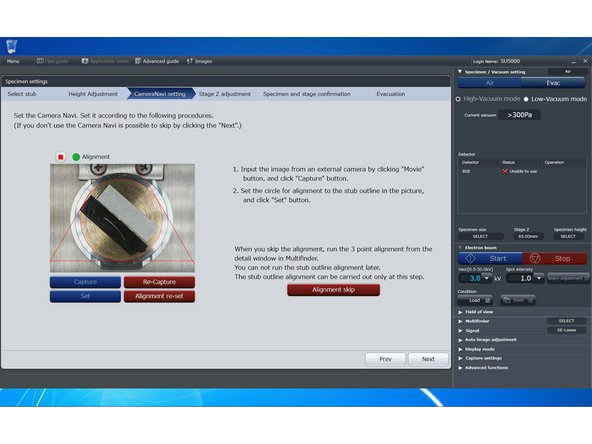Expand the Capture settings section
Viewport: 592px width, 444px height.
[460, 358]
